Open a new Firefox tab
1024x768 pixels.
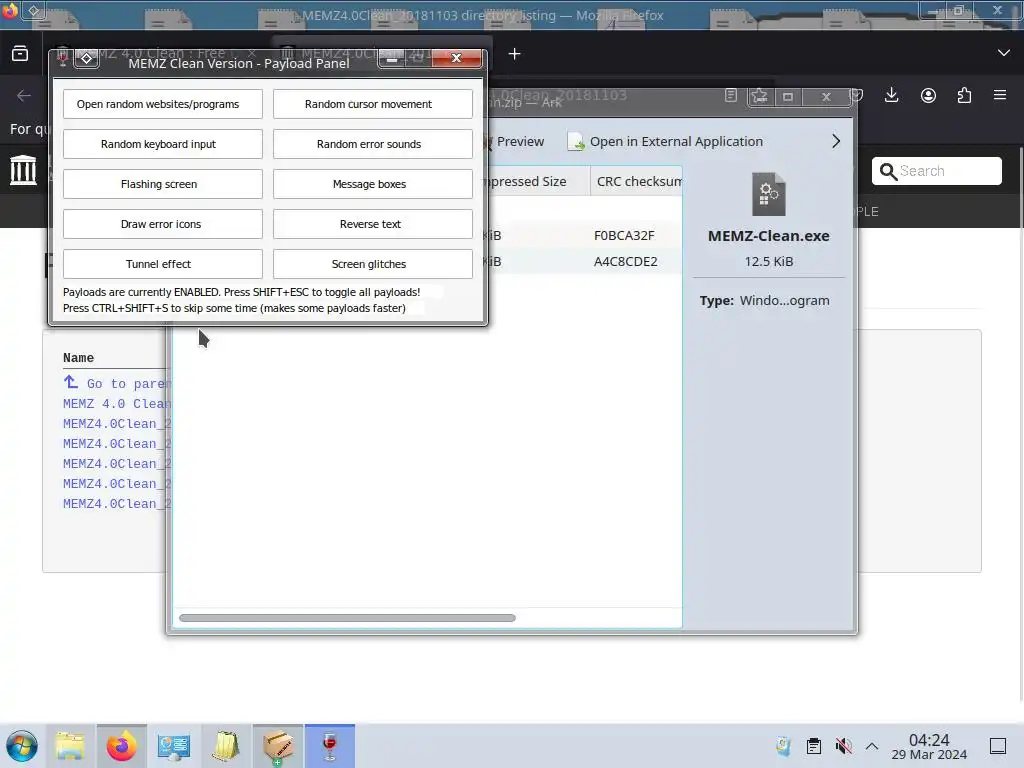[x=515, y=54]
